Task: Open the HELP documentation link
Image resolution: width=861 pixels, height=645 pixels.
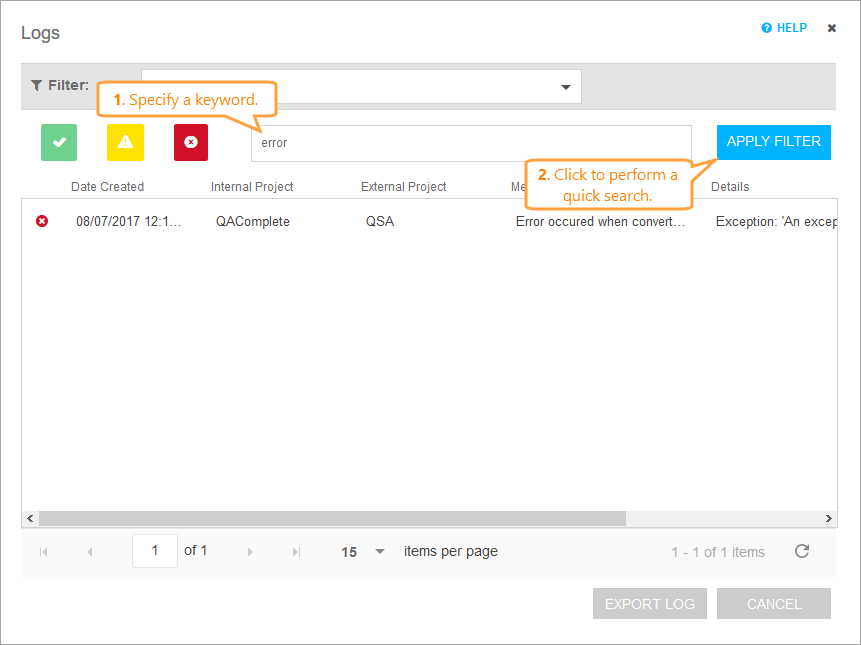Action: point(789,27)
